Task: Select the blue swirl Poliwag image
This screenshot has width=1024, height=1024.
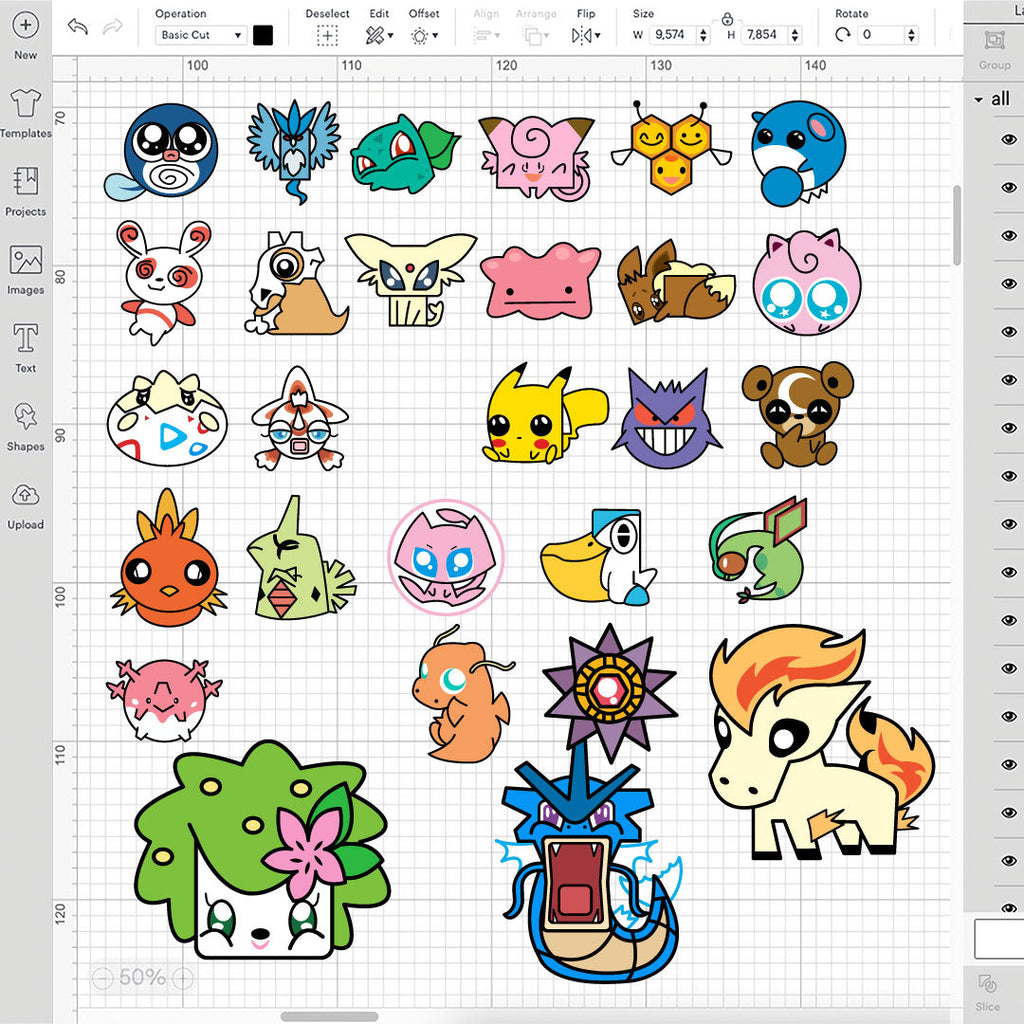Action: point(161,152)
